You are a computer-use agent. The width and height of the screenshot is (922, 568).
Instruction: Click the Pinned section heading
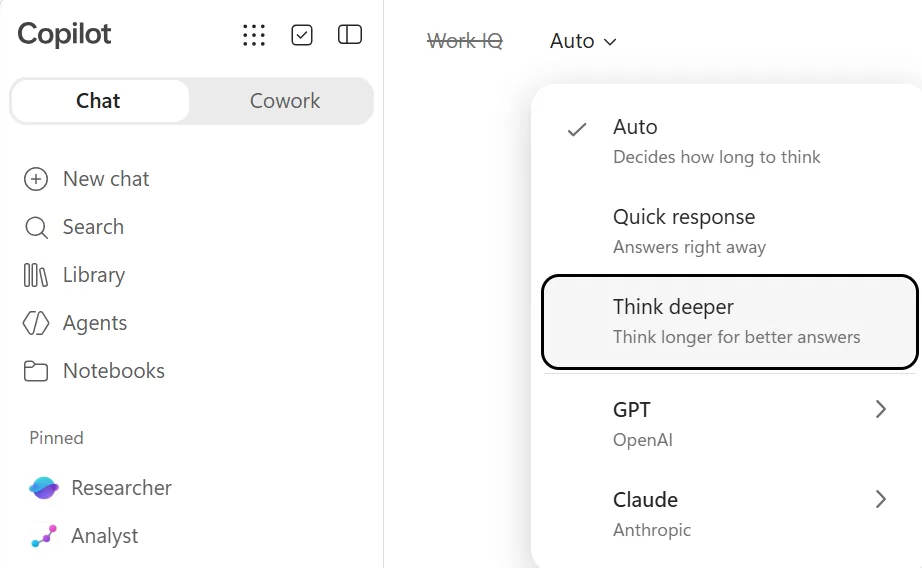point(56,438)
